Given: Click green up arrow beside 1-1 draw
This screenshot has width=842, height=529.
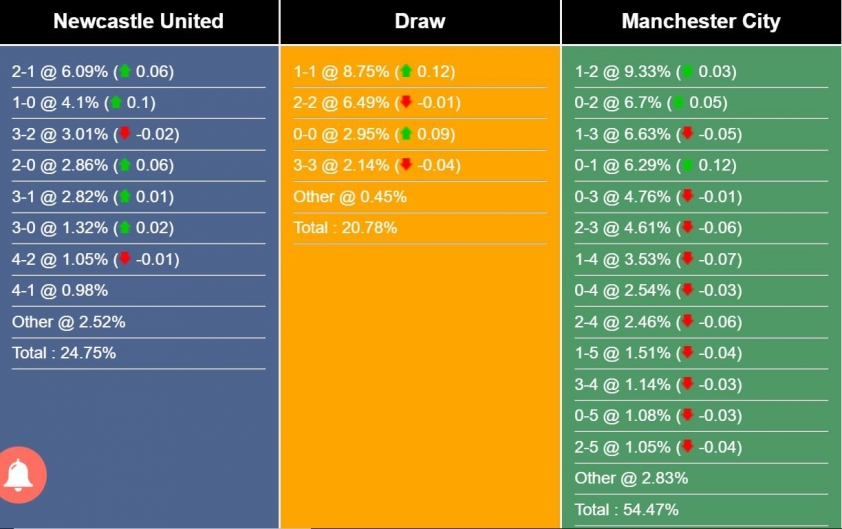Looking at the screenshot, I should [x=406, y=71].
